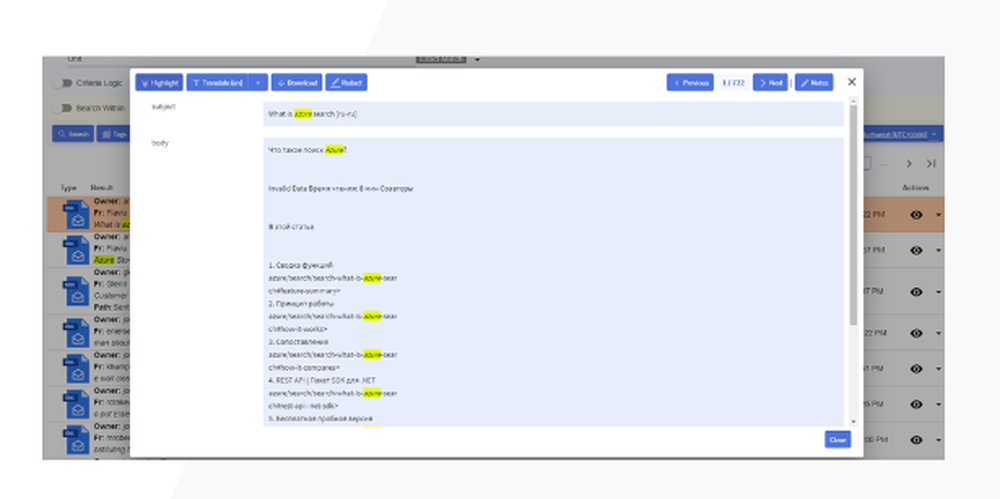1000x499 pixels.
Task: Open actions dropdown in the 'Azure Sto' row
Action: [938, 251]
